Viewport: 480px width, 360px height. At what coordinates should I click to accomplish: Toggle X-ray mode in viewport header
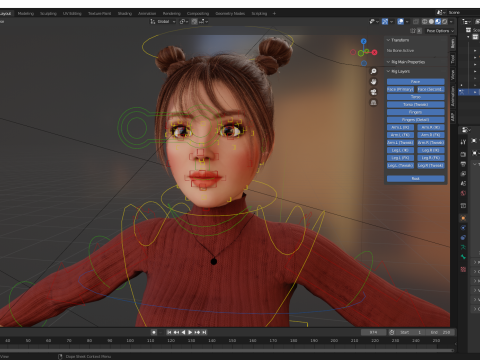click(x=416, y=22)
